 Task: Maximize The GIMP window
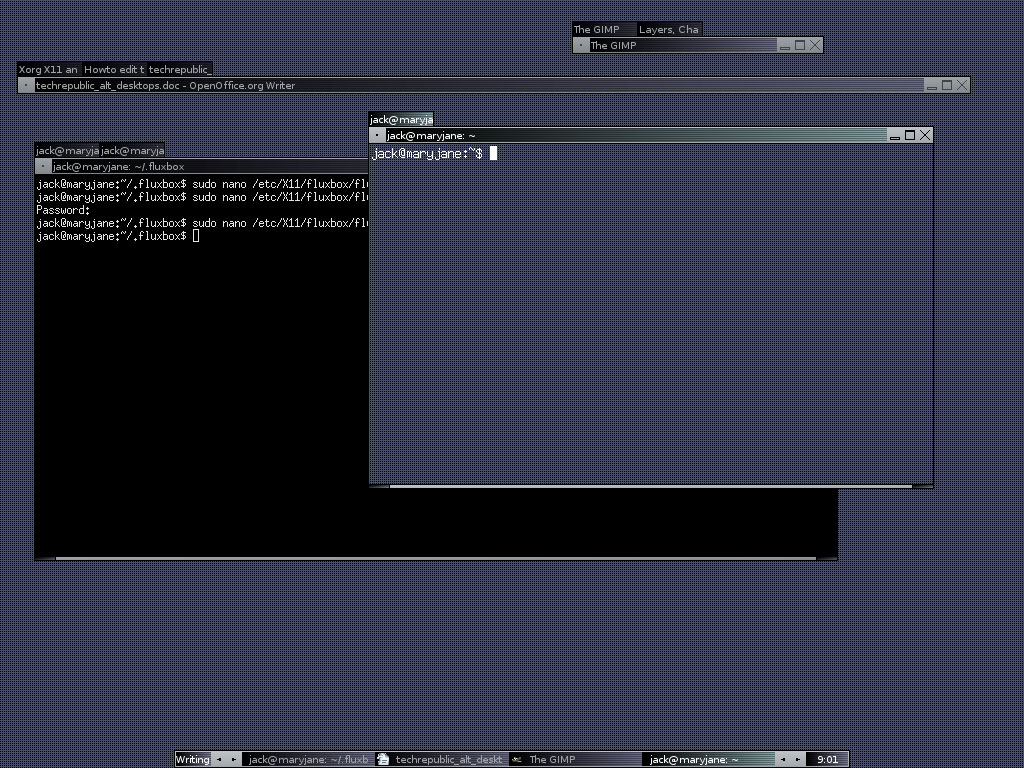click(x=800, y=46)
